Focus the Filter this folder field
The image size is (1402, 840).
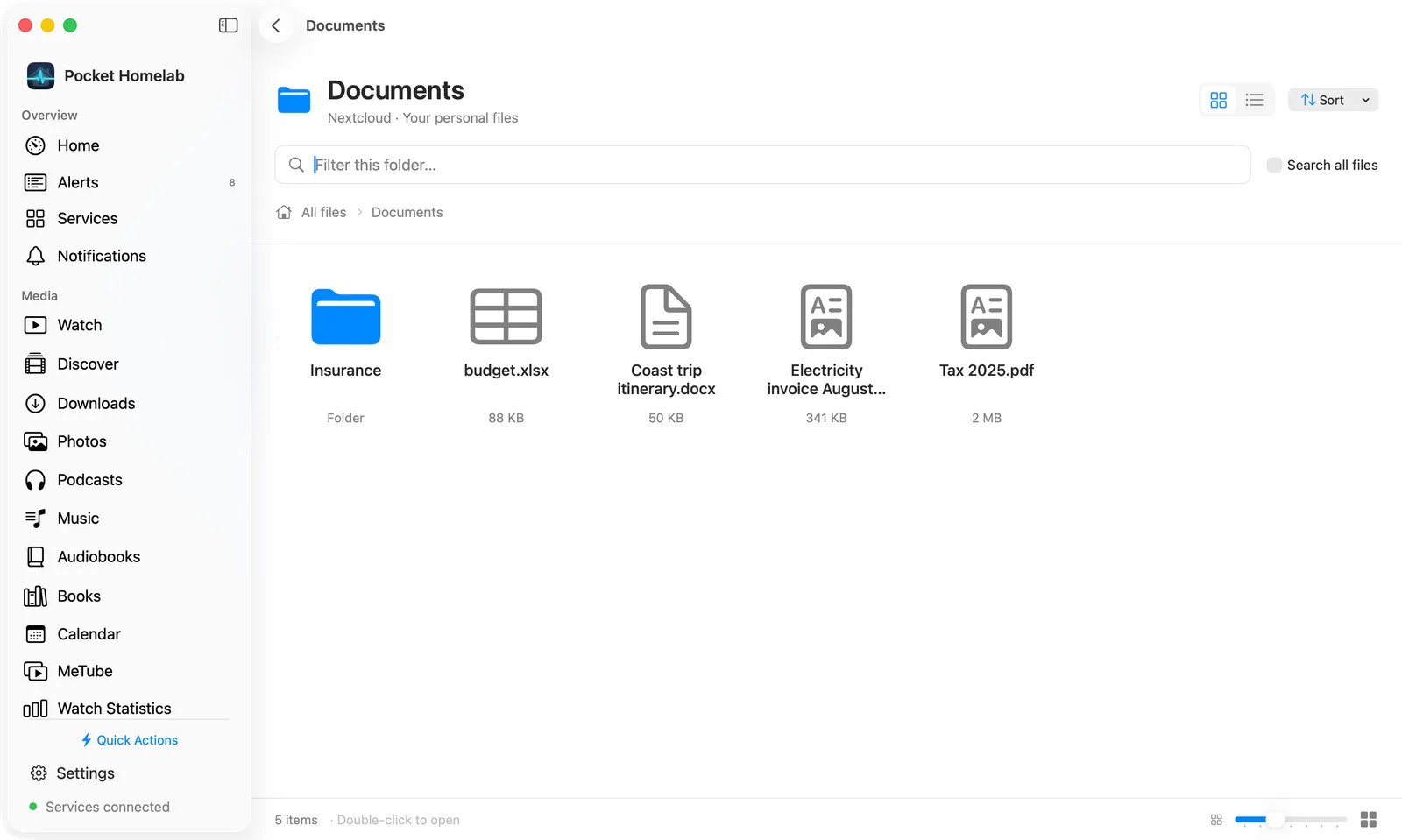pos(762,165)
